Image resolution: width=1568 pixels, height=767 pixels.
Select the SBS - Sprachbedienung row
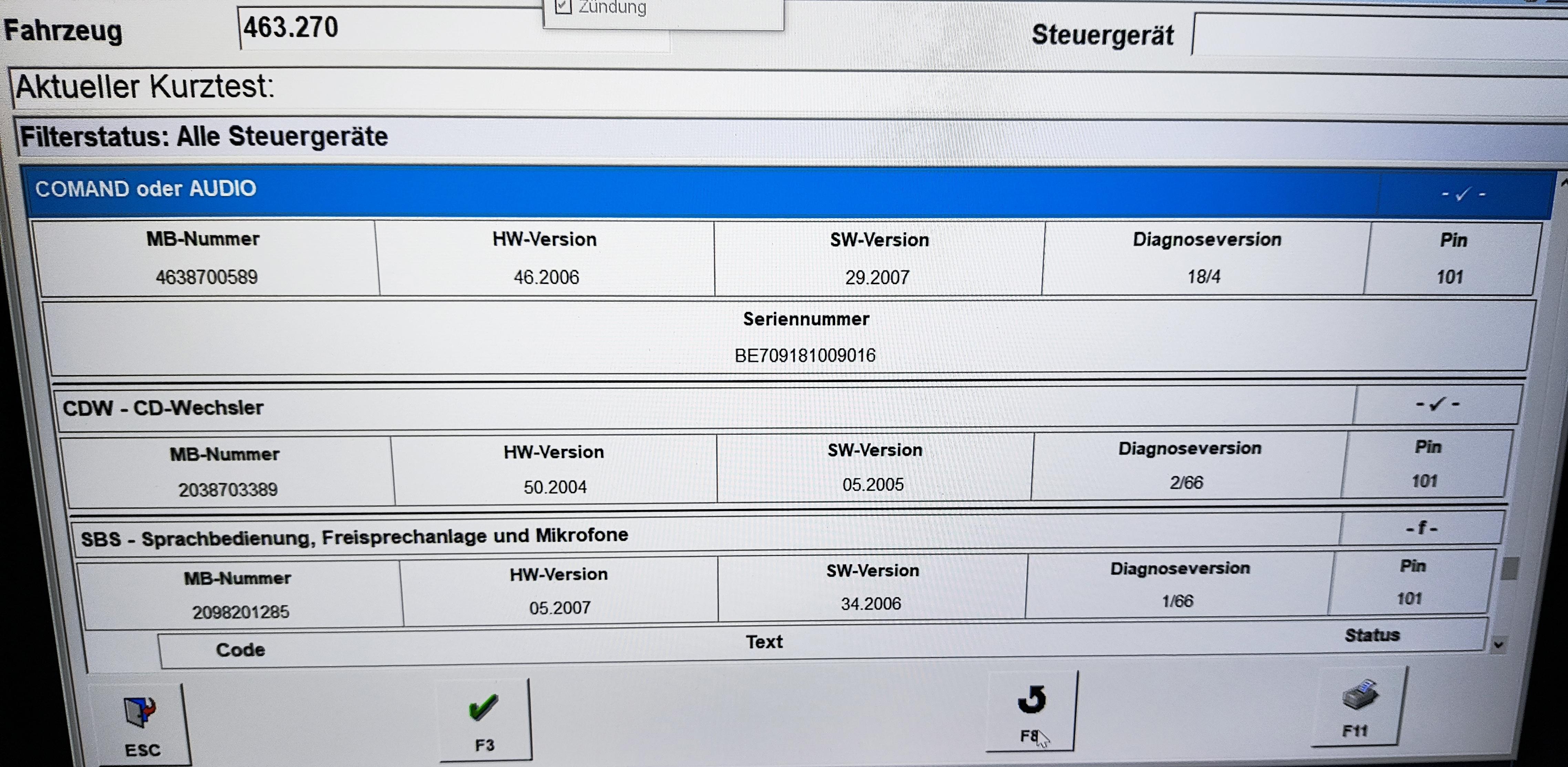pos(789,534)
